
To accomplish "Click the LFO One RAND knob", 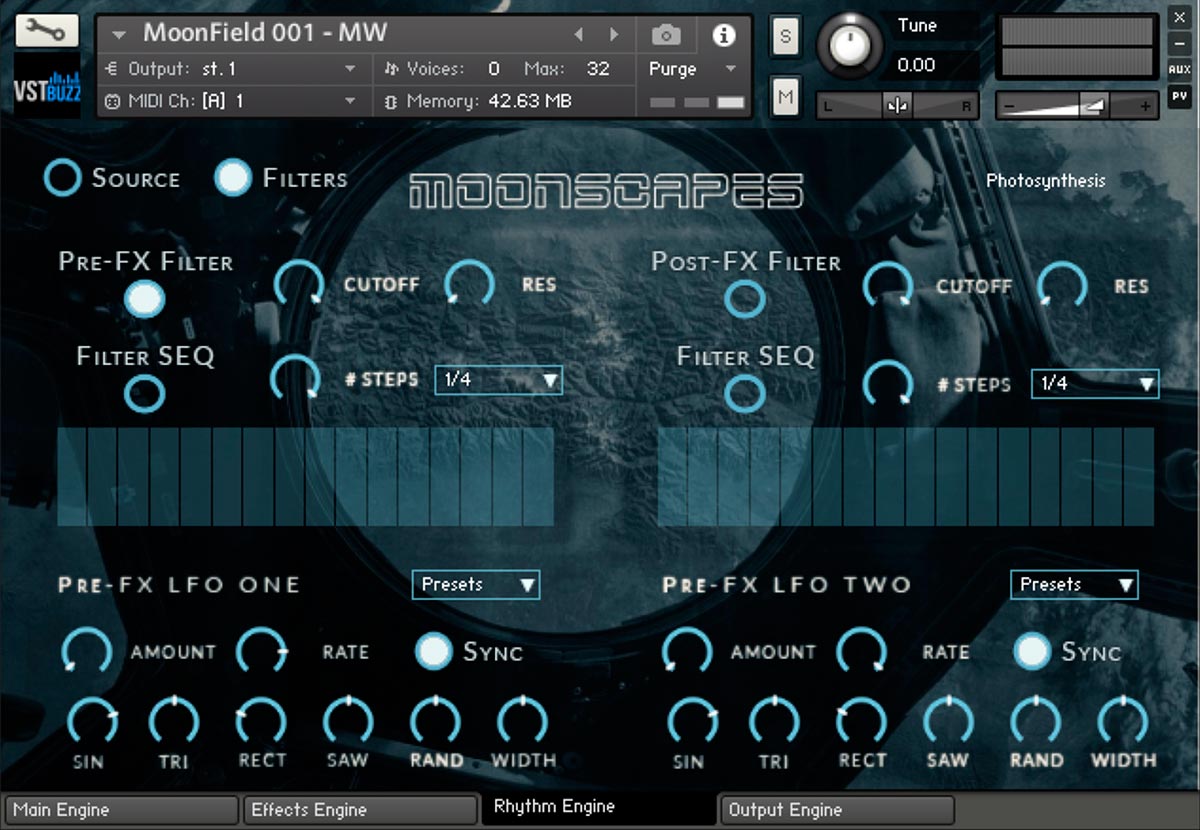I will pos(435,722).
